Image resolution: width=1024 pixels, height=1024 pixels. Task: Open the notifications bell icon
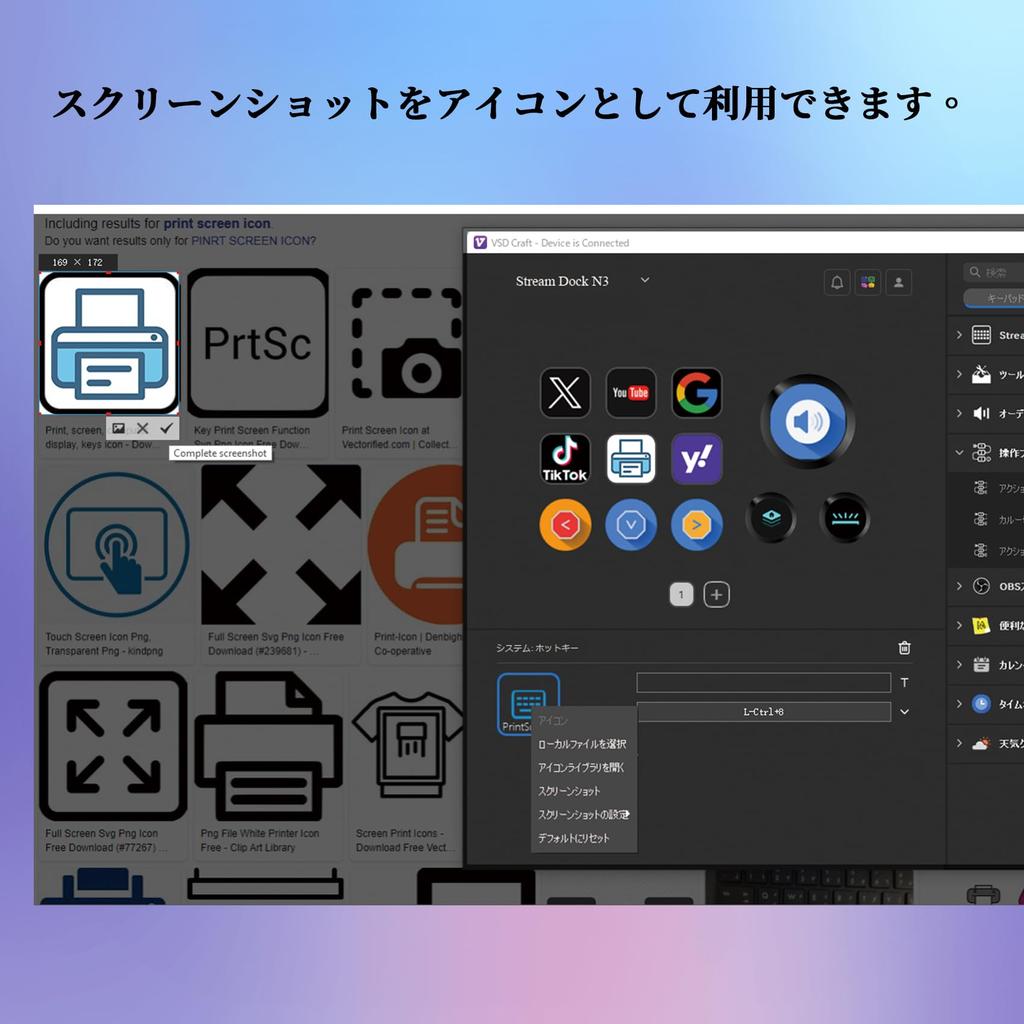tap(837, 282)
